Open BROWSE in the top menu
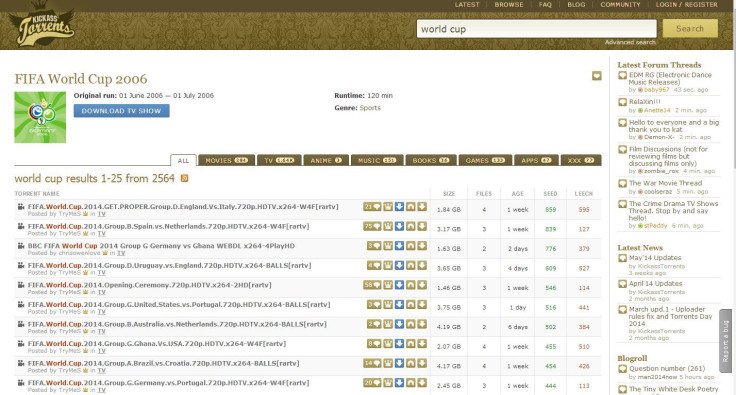 point(509,5)
